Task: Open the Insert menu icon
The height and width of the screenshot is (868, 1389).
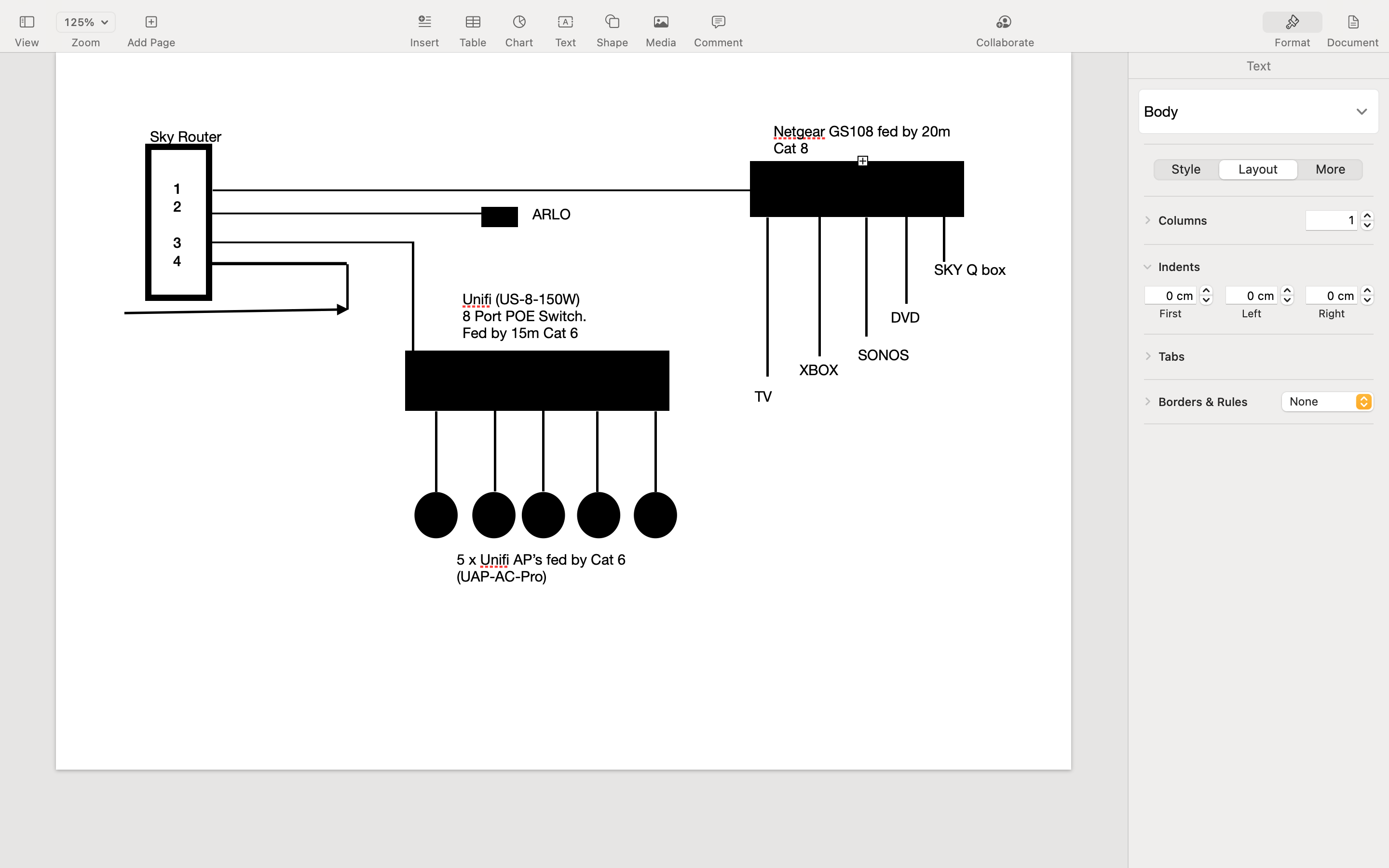Action: 424,22
